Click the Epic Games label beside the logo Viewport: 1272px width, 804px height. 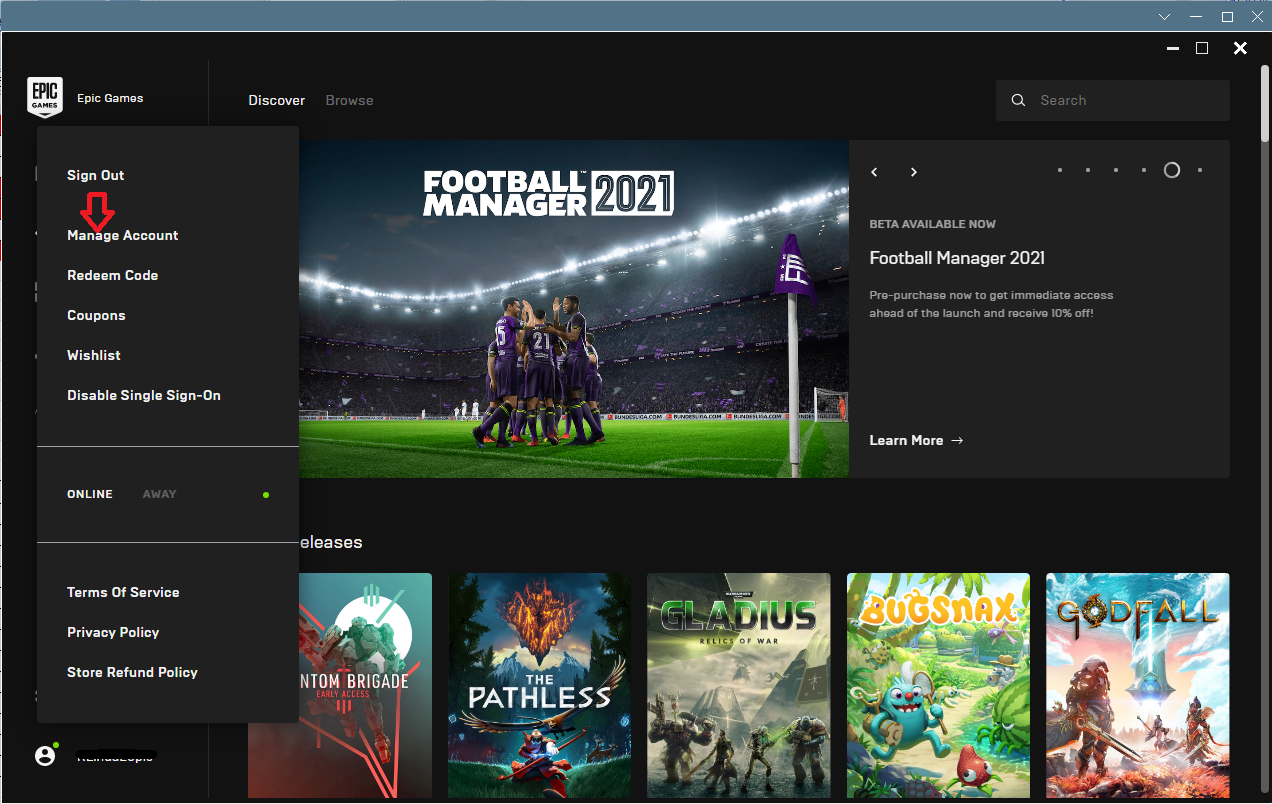pyautogui.click(x=110, y=98)
